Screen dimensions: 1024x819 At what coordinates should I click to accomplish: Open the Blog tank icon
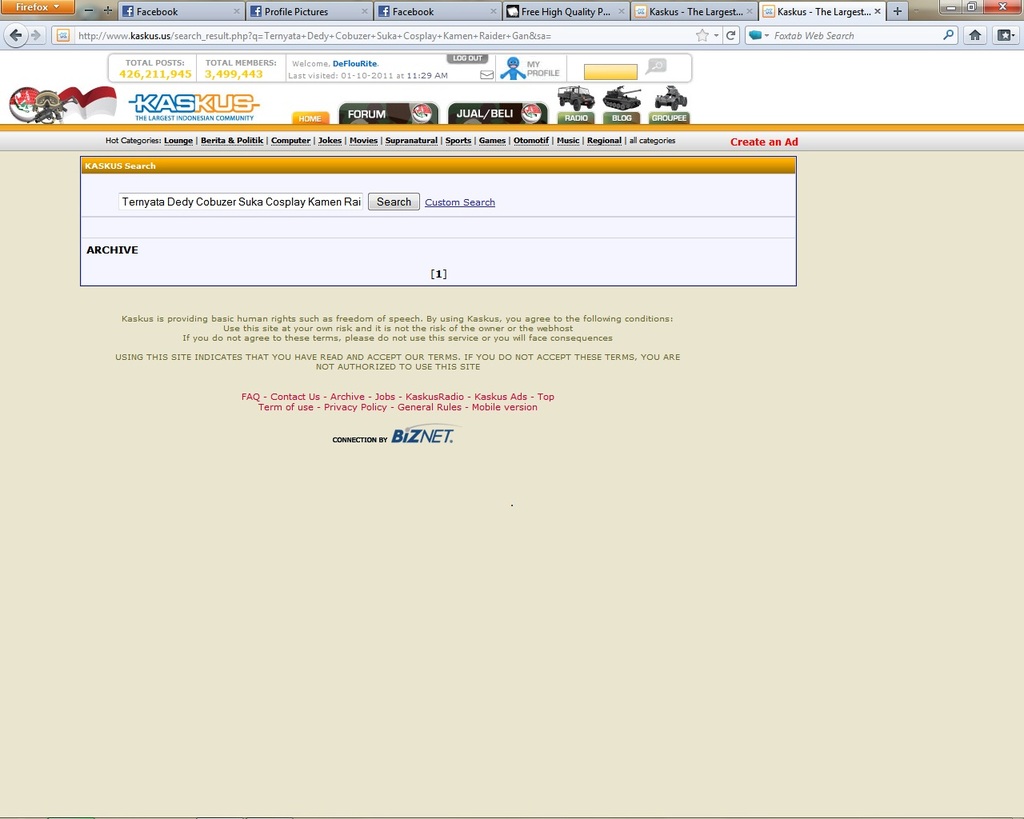pos(621,99)
